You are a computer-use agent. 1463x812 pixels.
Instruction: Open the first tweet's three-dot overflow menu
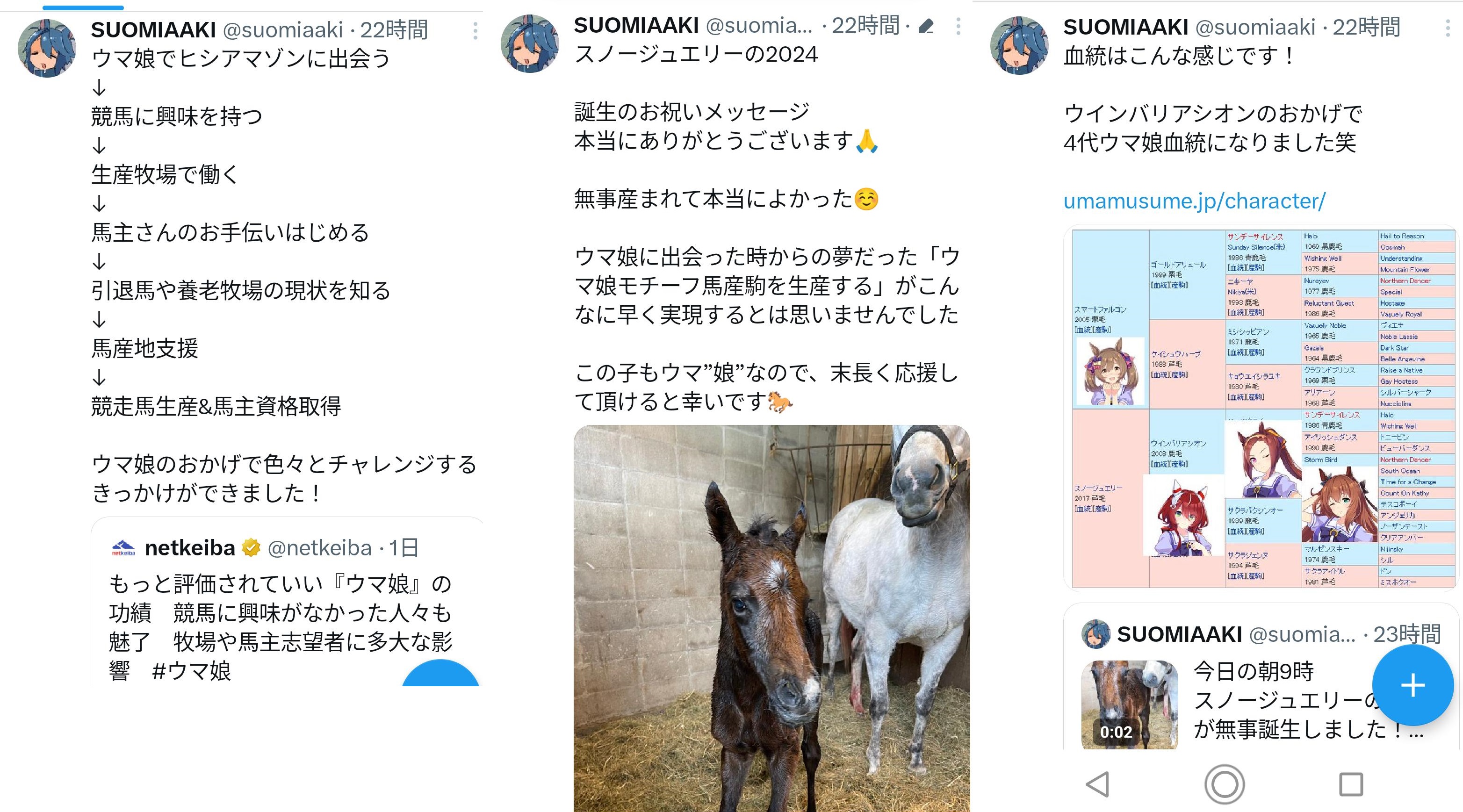476,31
